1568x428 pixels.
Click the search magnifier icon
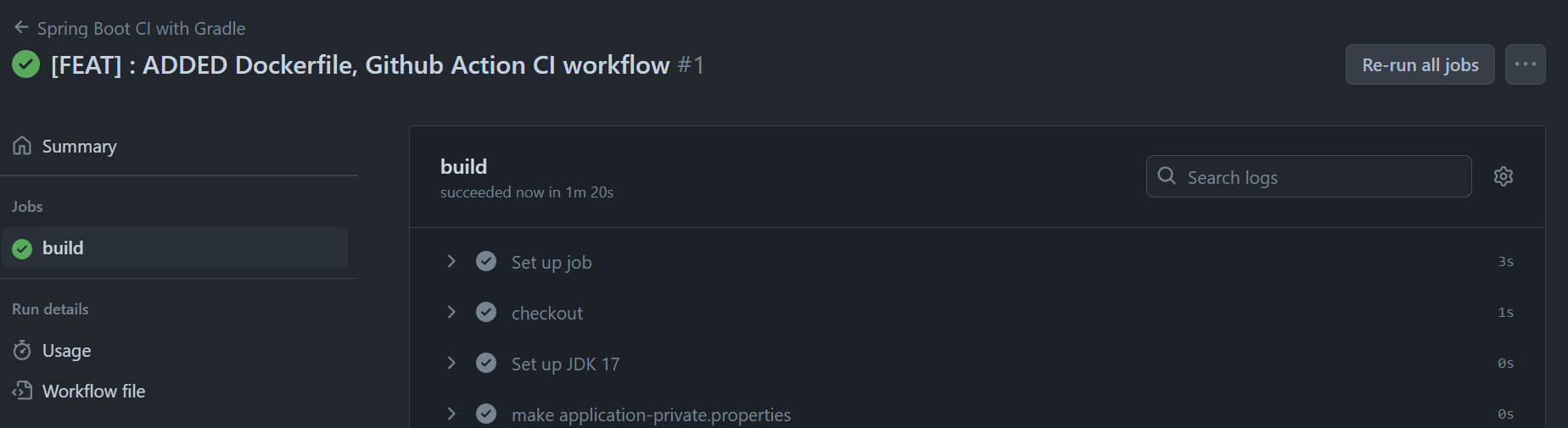click(x=1167, y=175)
